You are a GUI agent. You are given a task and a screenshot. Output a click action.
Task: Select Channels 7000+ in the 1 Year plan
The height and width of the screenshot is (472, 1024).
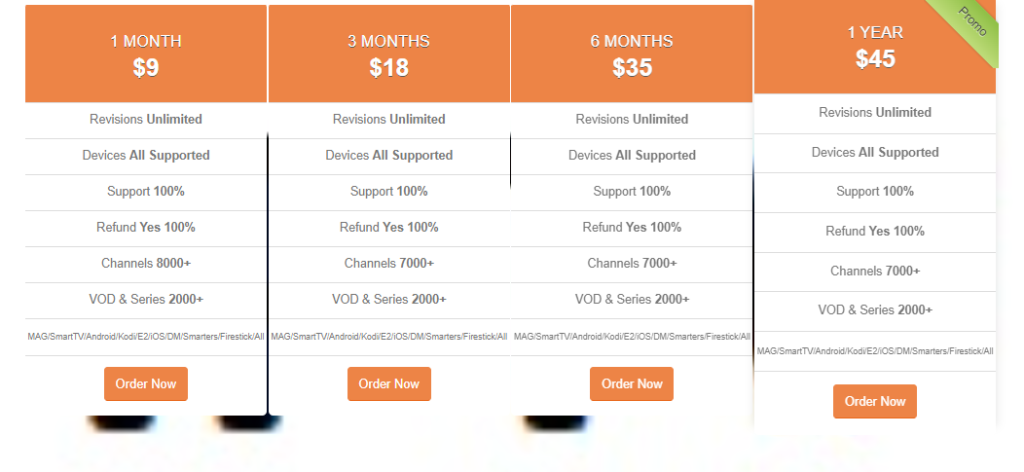(875, 271)
